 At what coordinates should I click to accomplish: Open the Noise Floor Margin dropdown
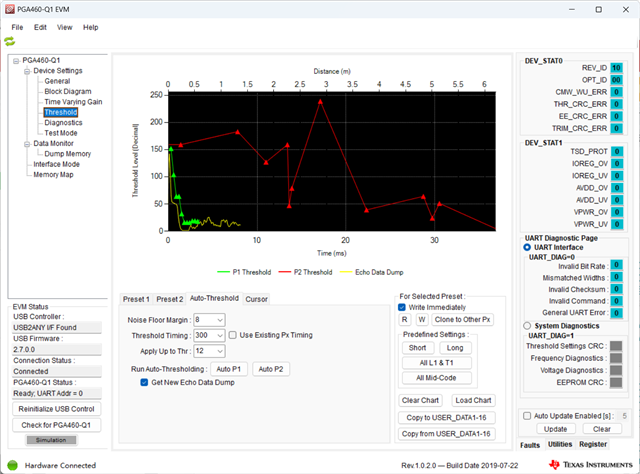click(x=220, y=320)
